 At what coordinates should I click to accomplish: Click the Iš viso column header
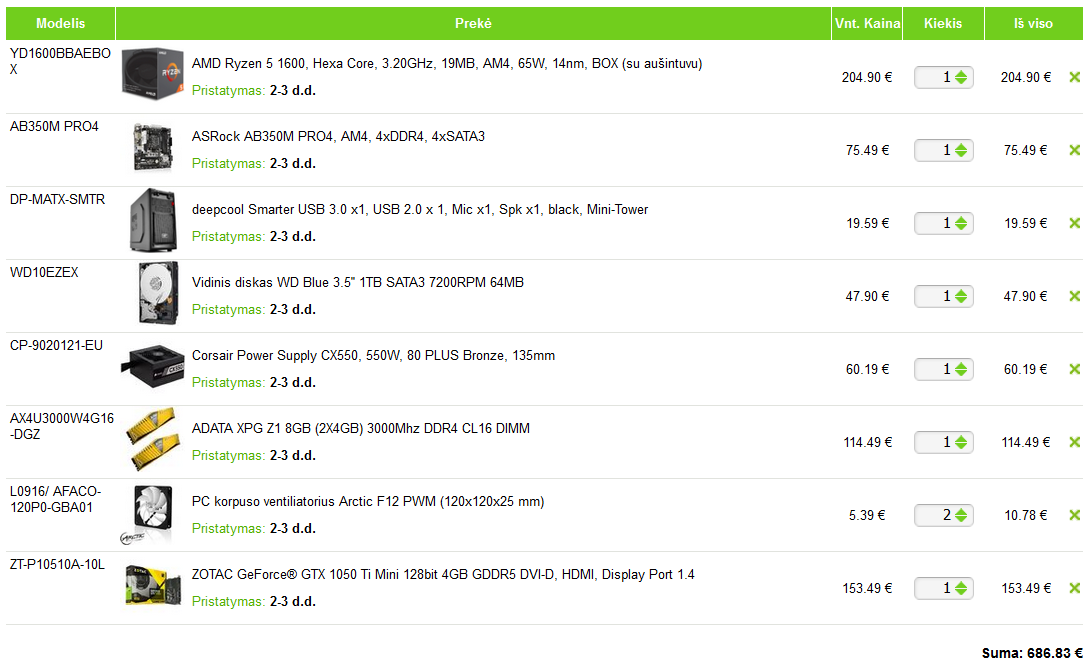[1034, 23]
